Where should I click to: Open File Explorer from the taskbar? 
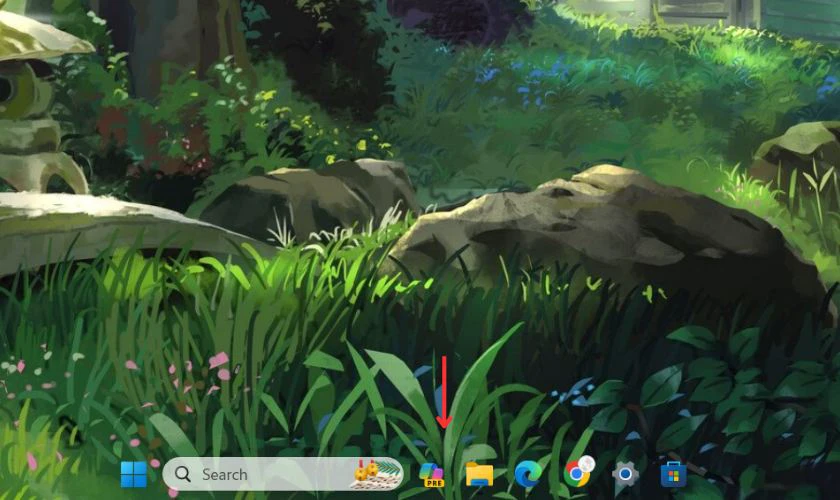[x=479, y=474]
